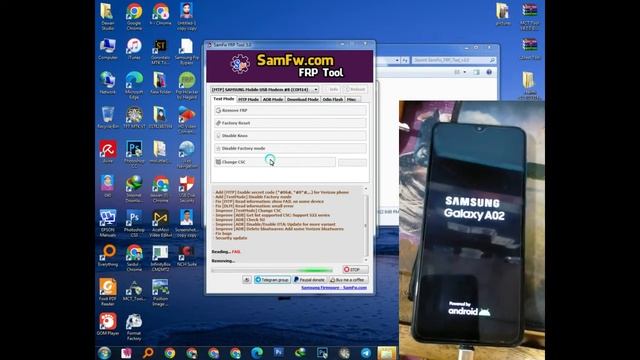Open the AceMovi Video Editor desktop icon
640x360 pixels.
pos(160,223)
